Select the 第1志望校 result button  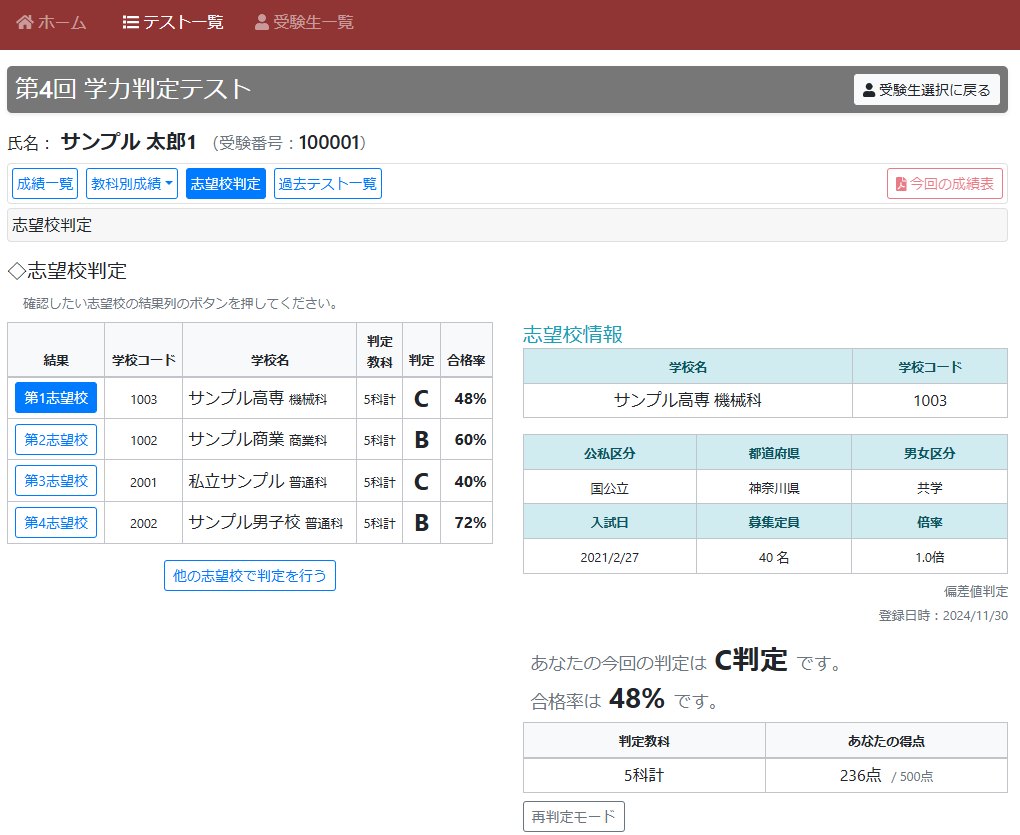[x=56, y=398]
